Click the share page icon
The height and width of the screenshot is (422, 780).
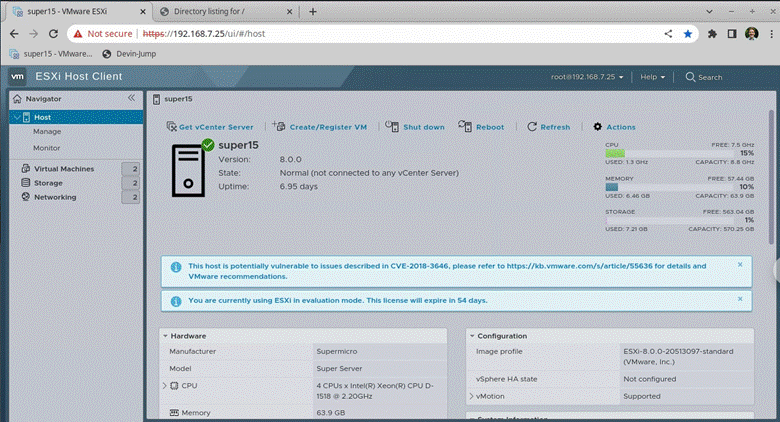(x=668, y=34)
